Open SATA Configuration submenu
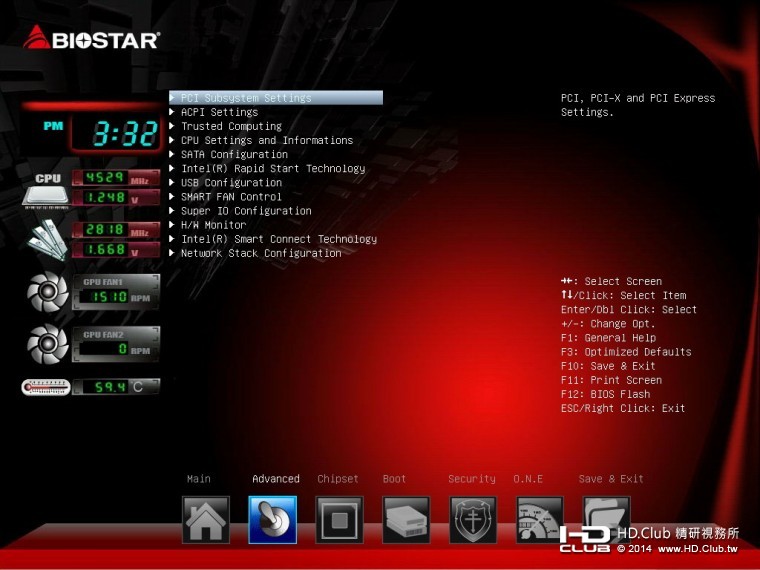760x570 pixels. click(234, 154)
